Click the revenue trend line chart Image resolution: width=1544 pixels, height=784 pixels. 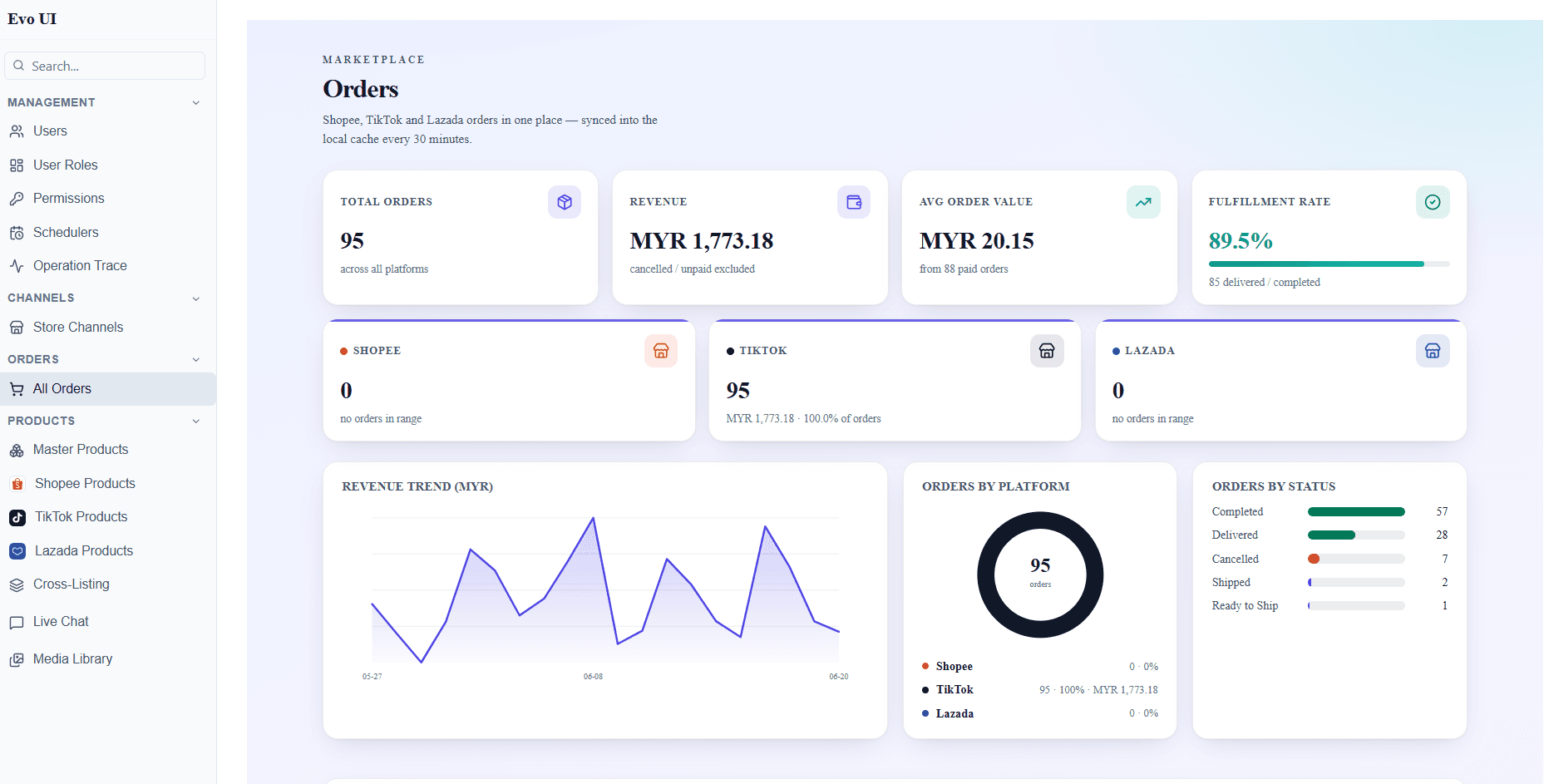pyautogui.click(x=605, y=590)
